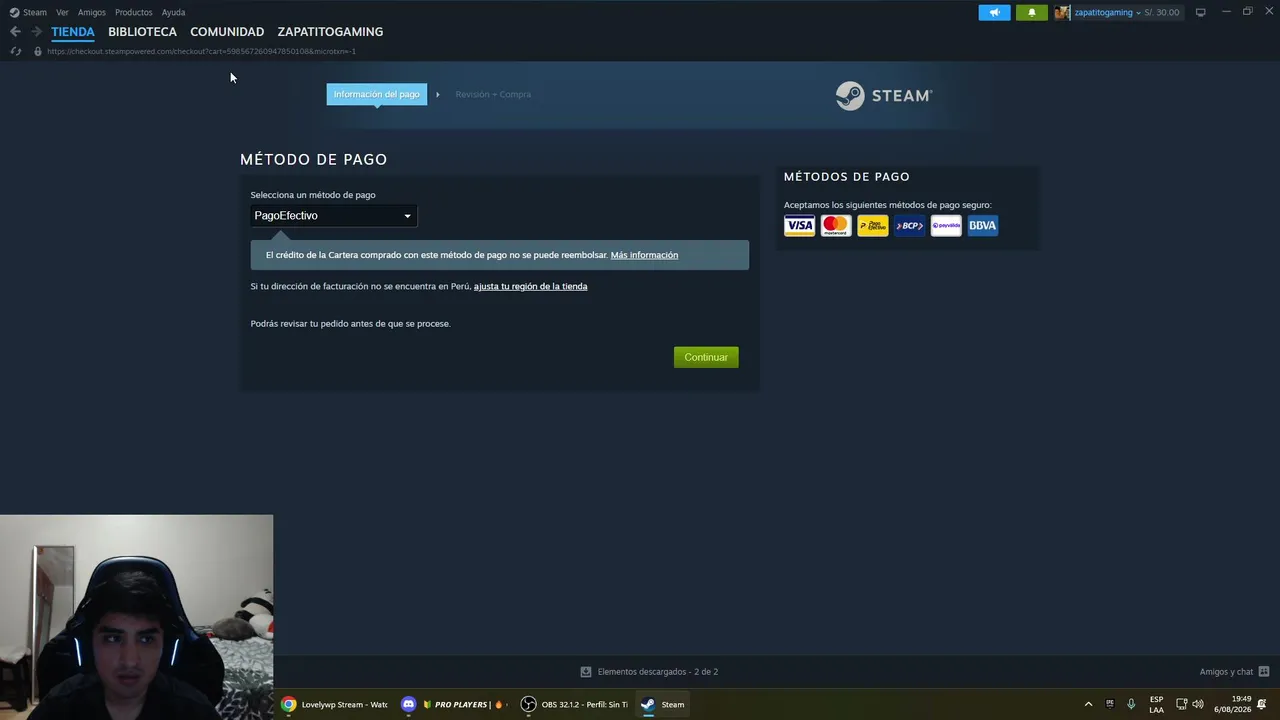Click the network icon in the tray
This screenshot has height=720, width=1280.
tap(1181, 704)
